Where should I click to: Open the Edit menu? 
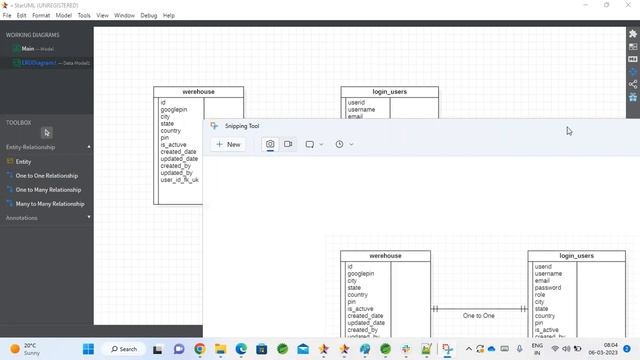[21, 16]
